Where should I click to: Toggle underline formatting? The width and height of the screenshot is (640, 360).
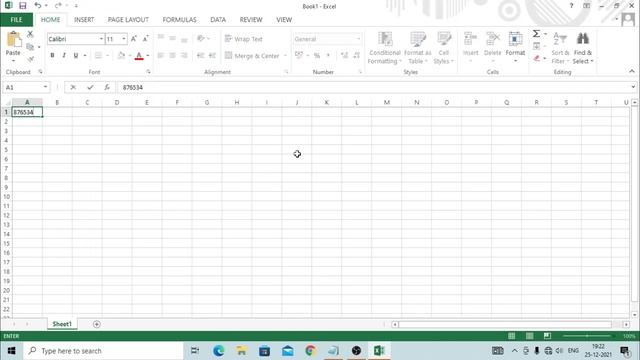[76, 55]
